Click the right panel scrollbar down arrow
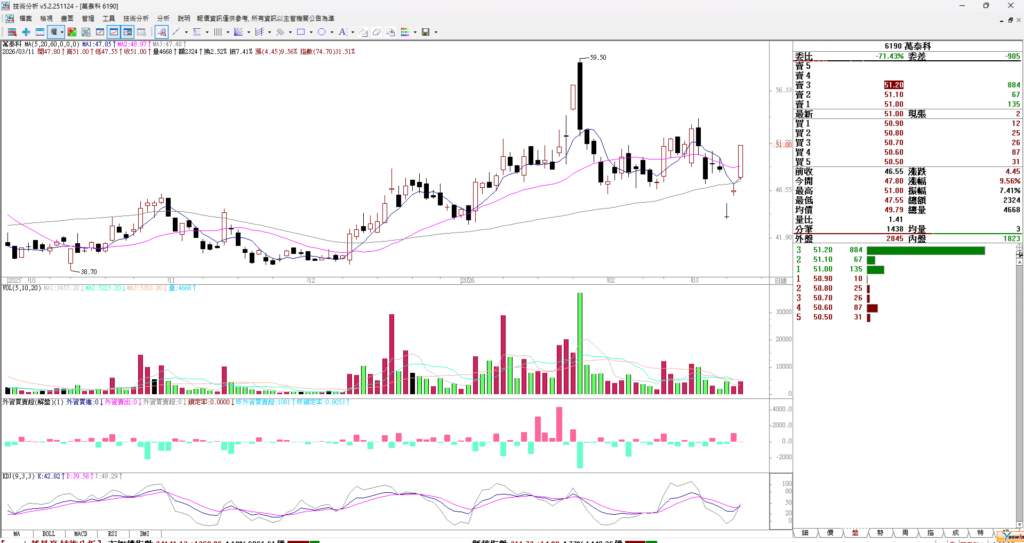The height and width of the screenshot is (543, 1024). (x=1017, y=522)
